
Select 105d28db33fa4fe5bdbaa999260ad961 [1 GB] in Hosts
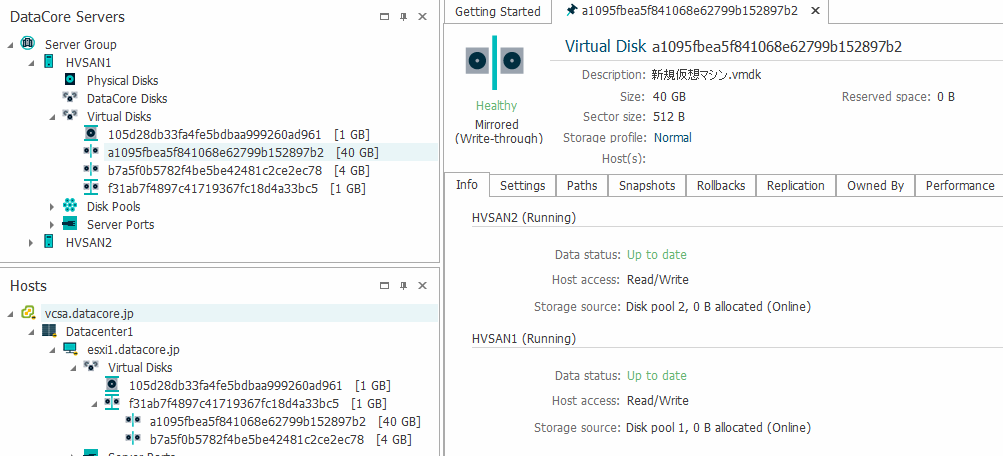260,386
